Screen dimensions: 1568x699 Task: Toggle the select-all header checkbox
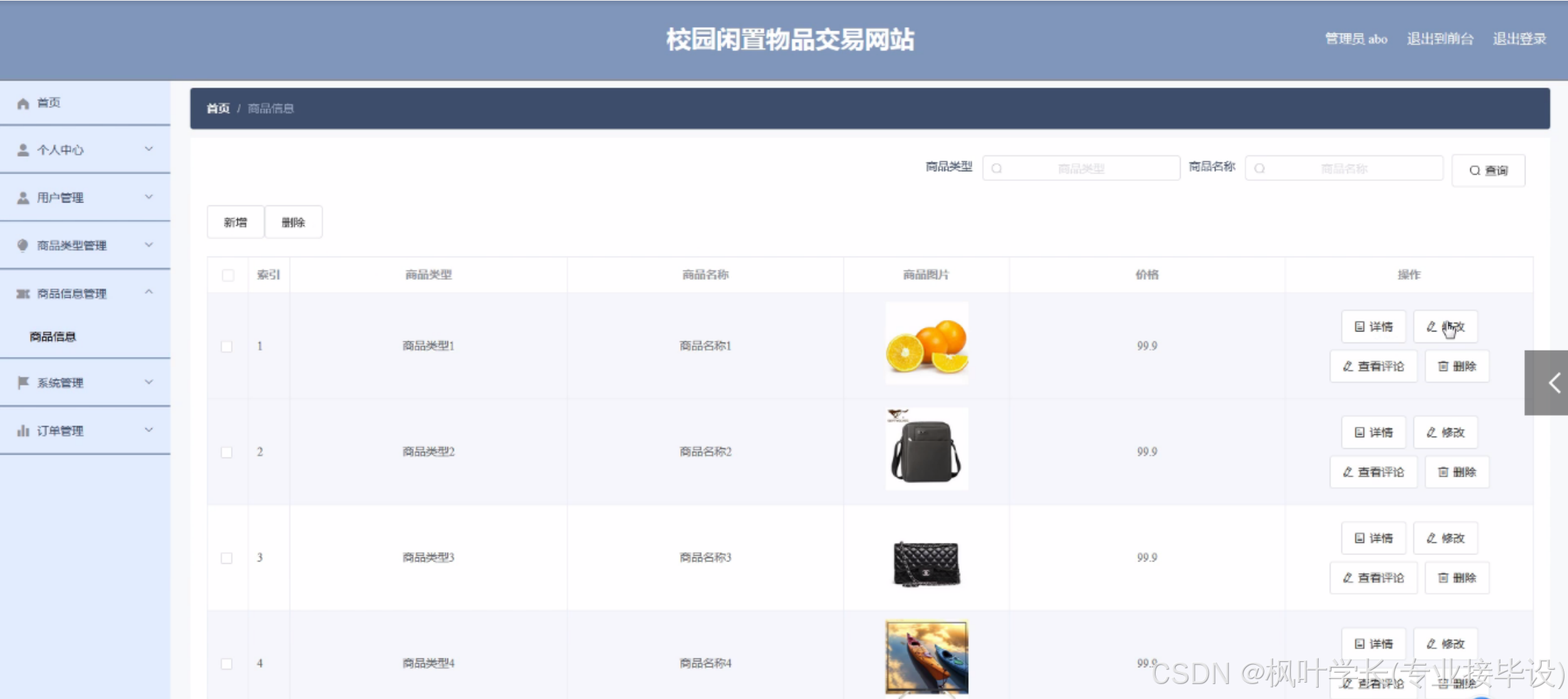228,275
